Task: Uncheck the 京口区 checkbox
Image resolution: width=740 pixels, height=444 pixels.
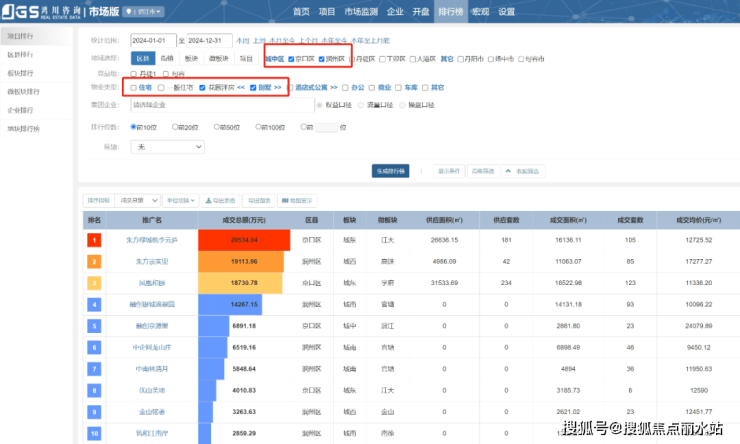Action: [x=291, y=59]
